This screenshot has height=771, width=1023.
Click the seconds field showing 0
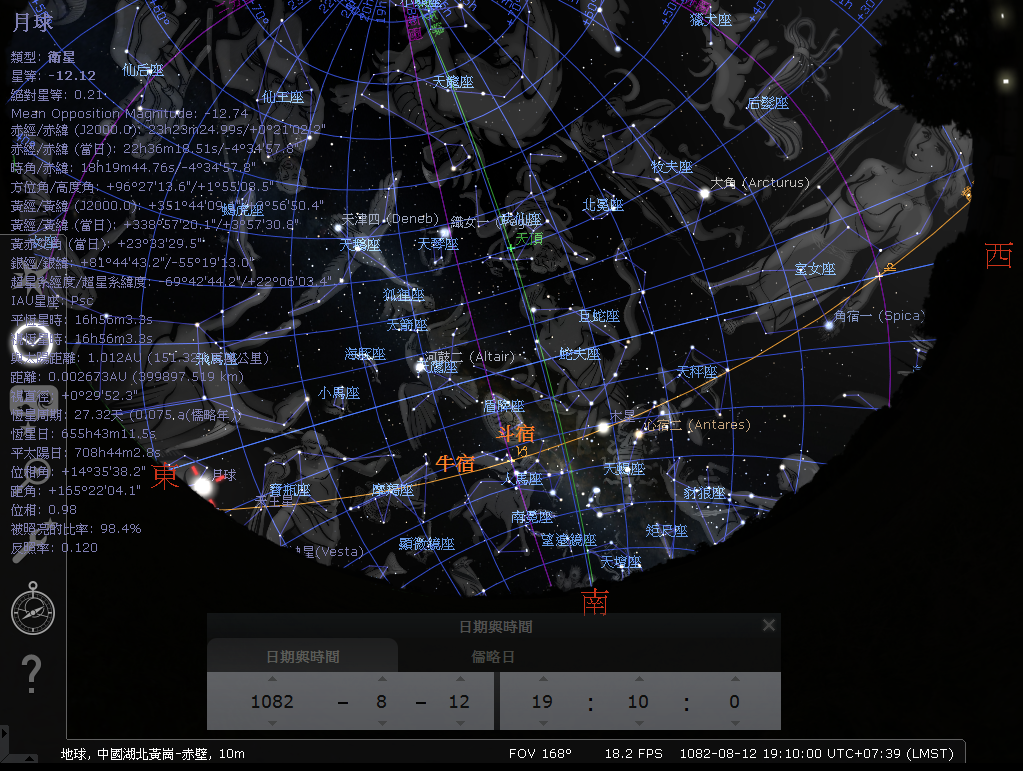point(735,701)
